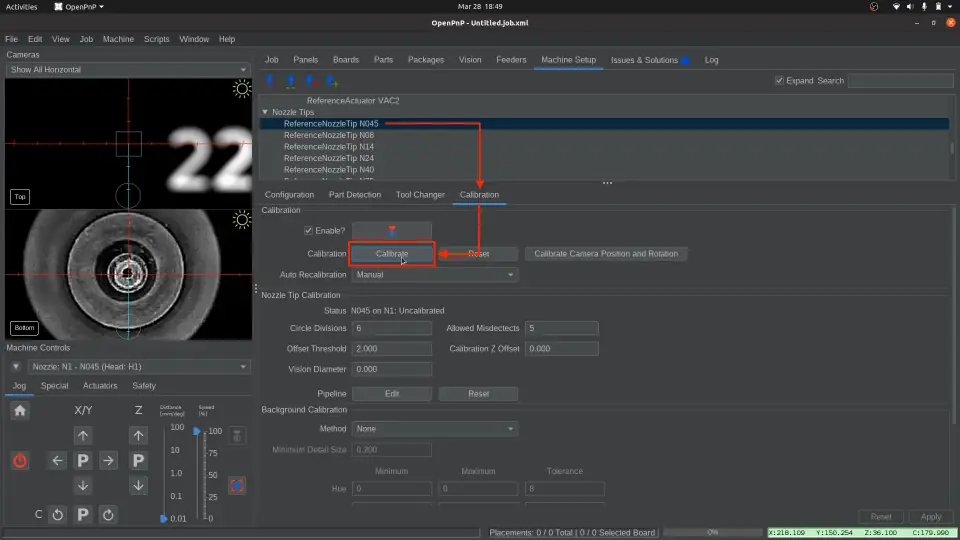Open the Machine menu in menu bar
Image resolution: width=960 pixels, height=540 pixels.
[118, 39]
